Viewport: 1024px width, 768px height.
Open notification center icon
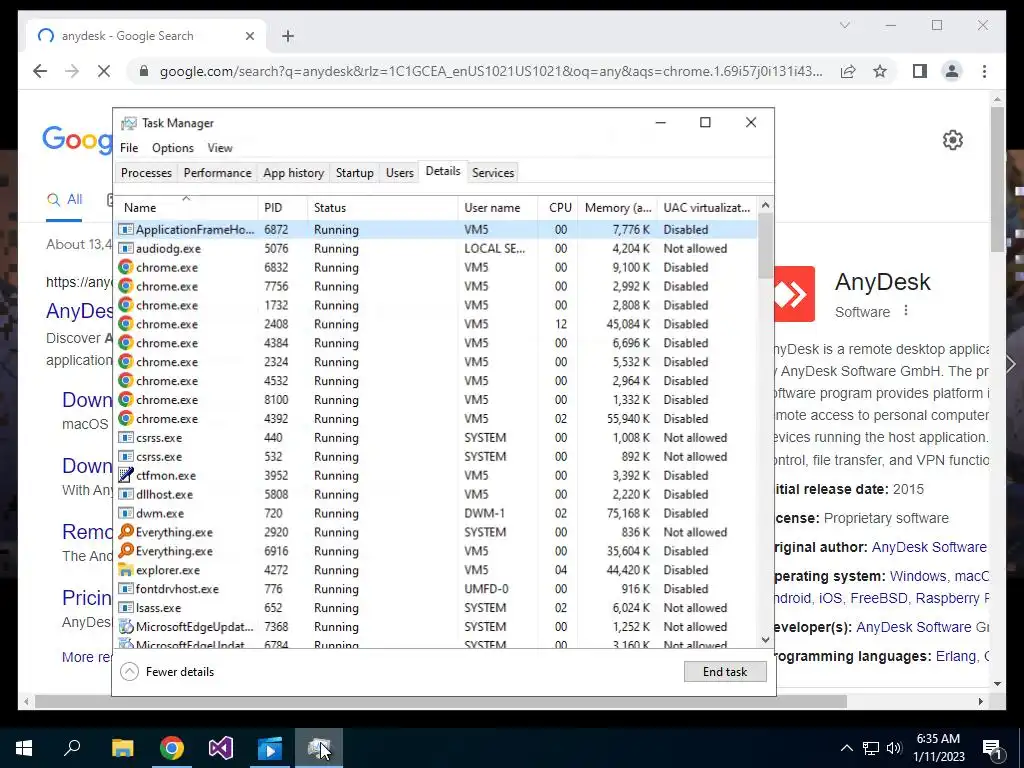(x=992, y=748)
